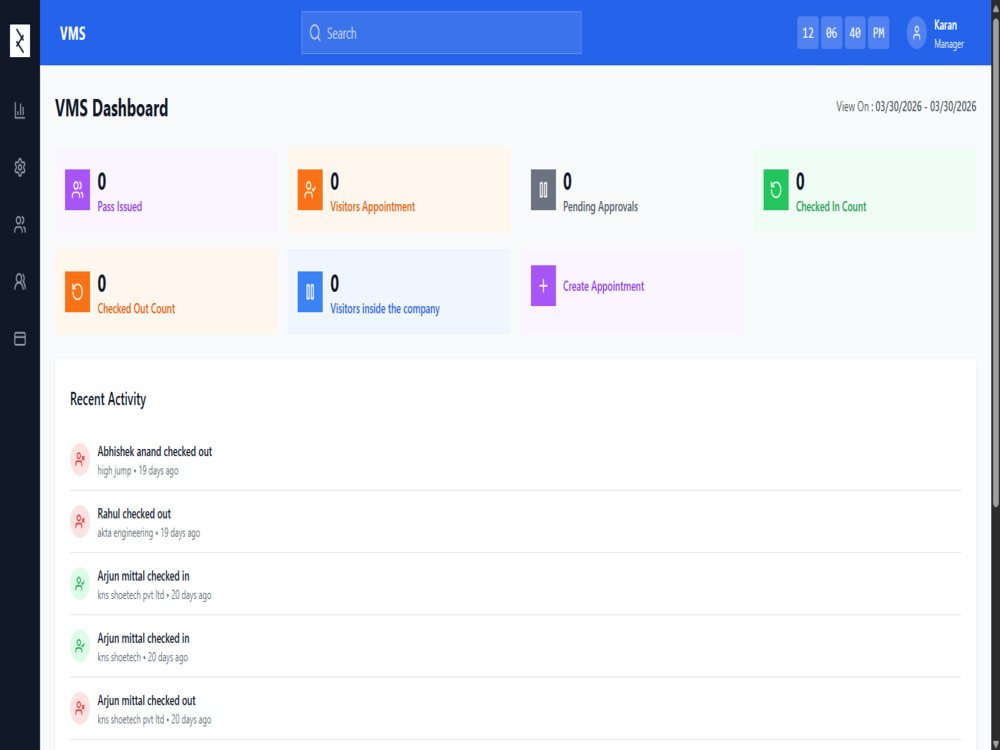Click the scrollbar down arrow
The image size is (1000, 750).
click(x=996, y=744)
